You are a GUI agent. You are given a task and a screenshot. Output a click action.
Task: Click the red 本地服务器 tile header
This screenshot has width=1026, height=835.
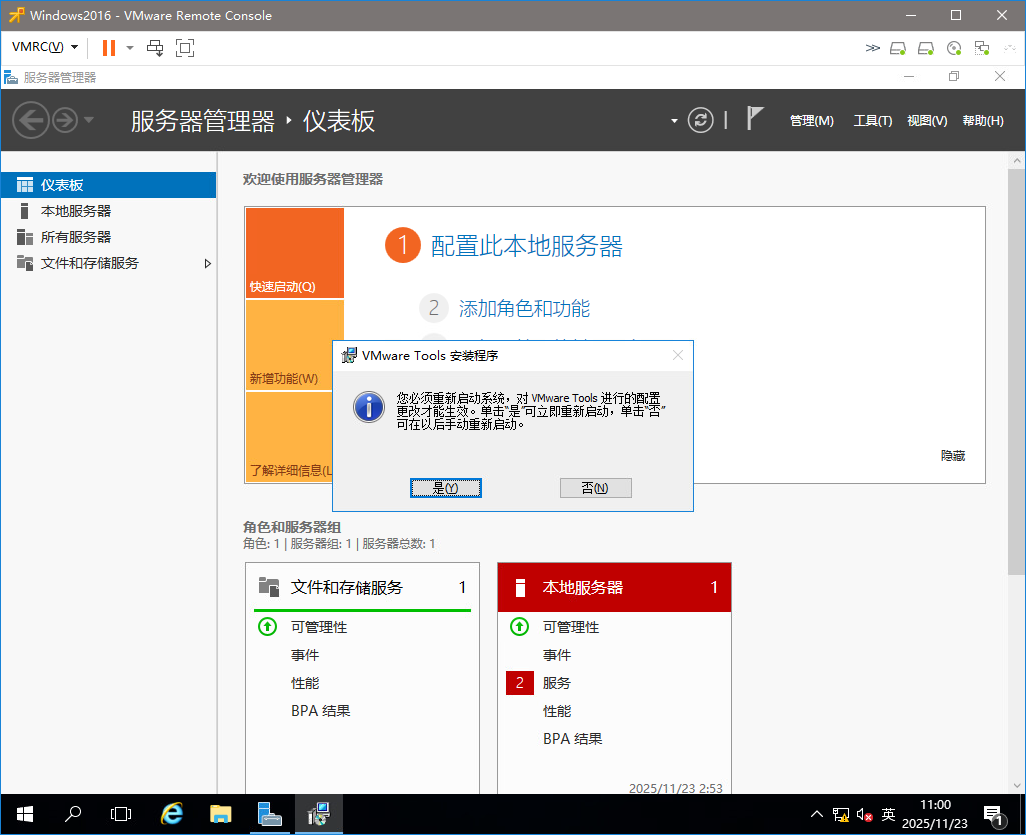tap(614, 588)
